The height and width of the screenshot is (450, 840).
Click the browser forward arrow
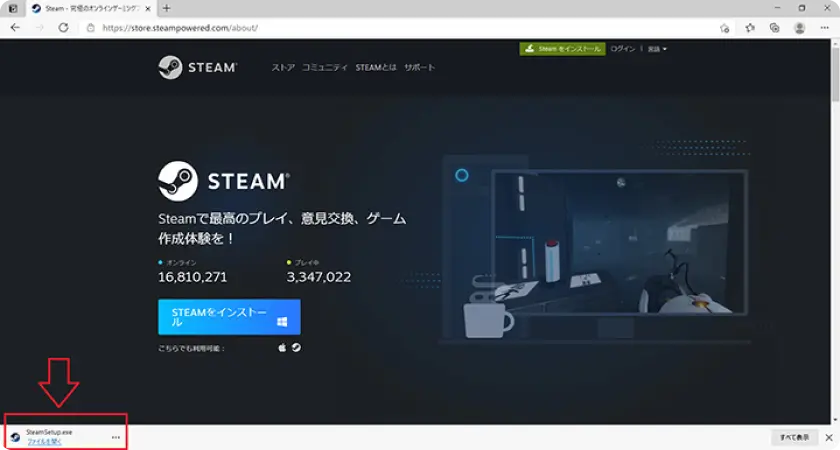(39, 27)
